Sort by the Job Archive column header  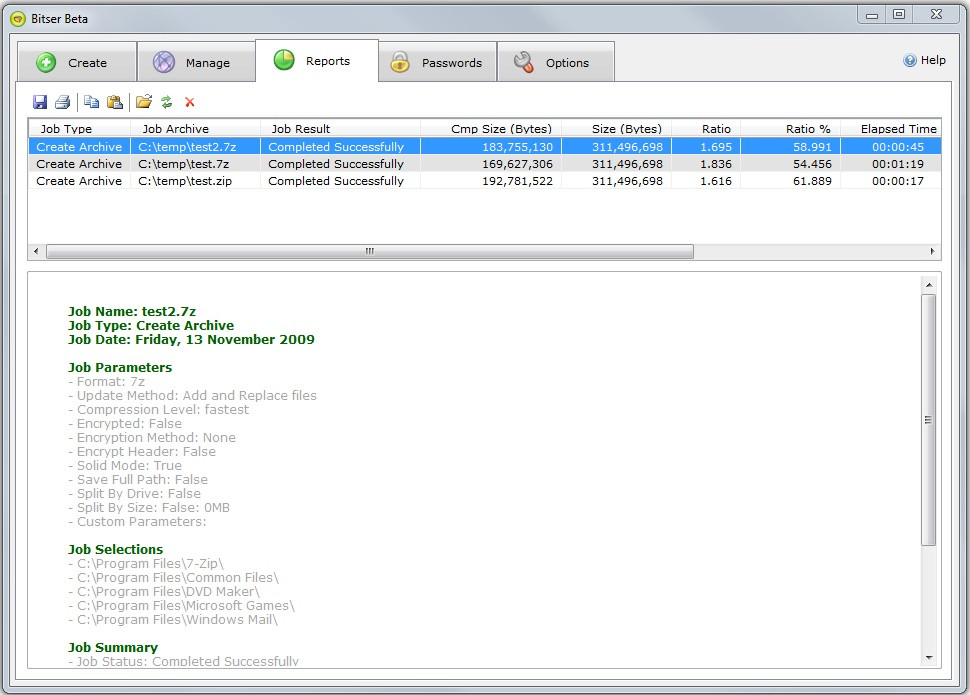click(195, 129)
